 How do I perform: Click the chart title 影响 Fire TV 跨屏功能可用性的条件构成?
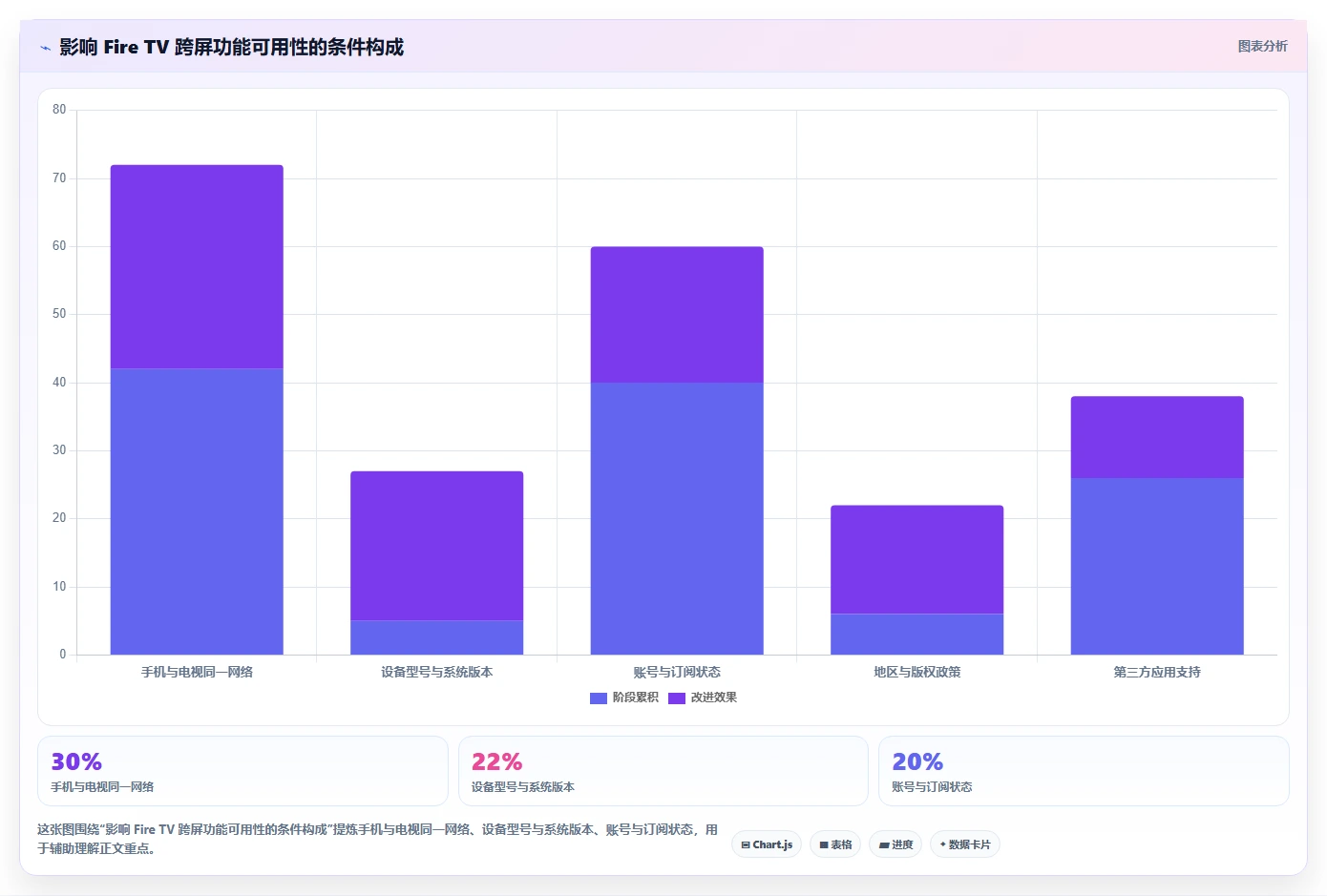(232, 47)
